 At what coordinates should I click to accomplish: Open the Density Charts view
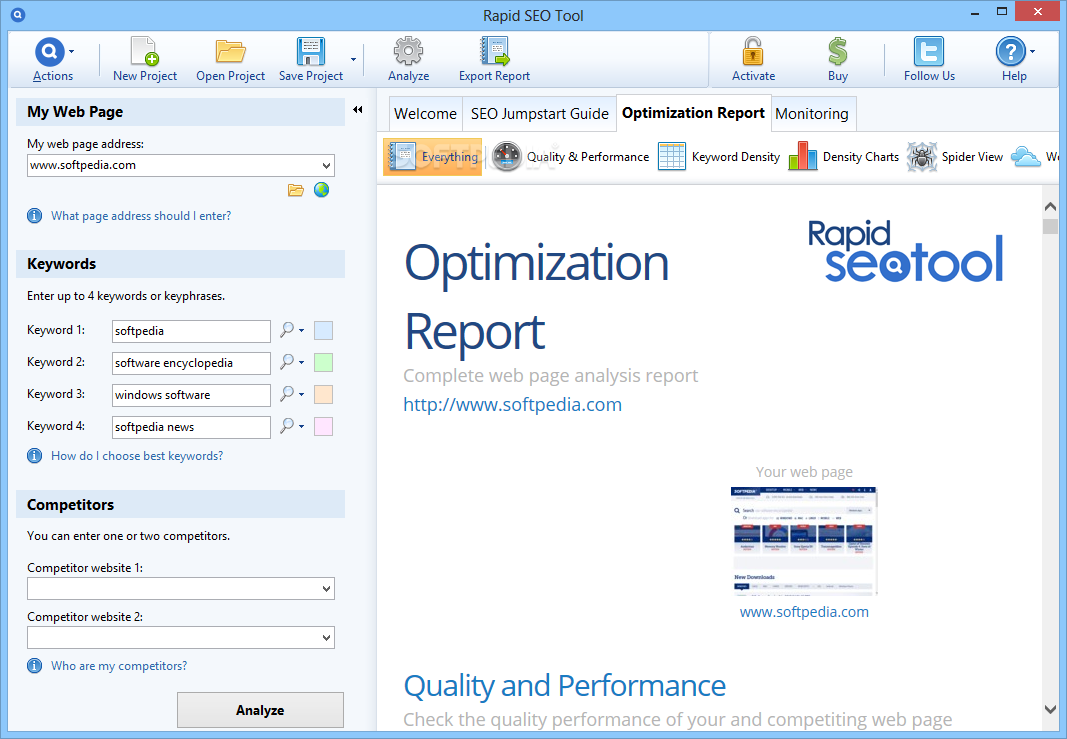coord(844,157)
